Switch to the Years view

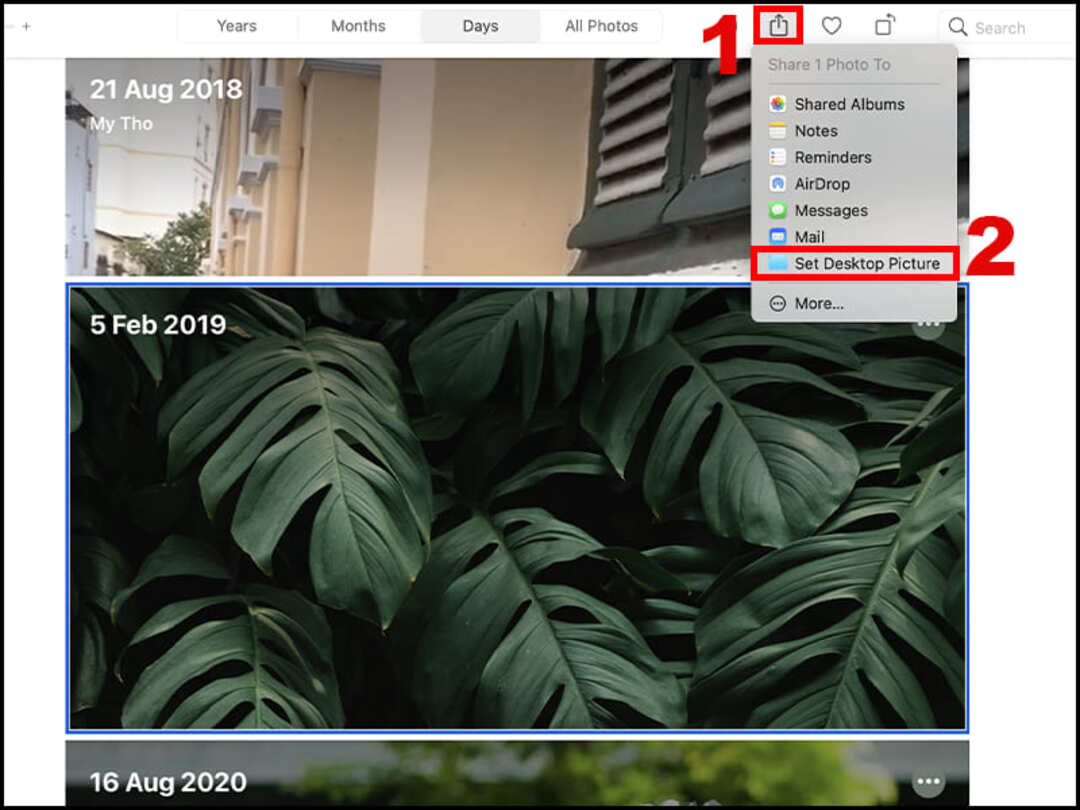click(x=236, y=26)
